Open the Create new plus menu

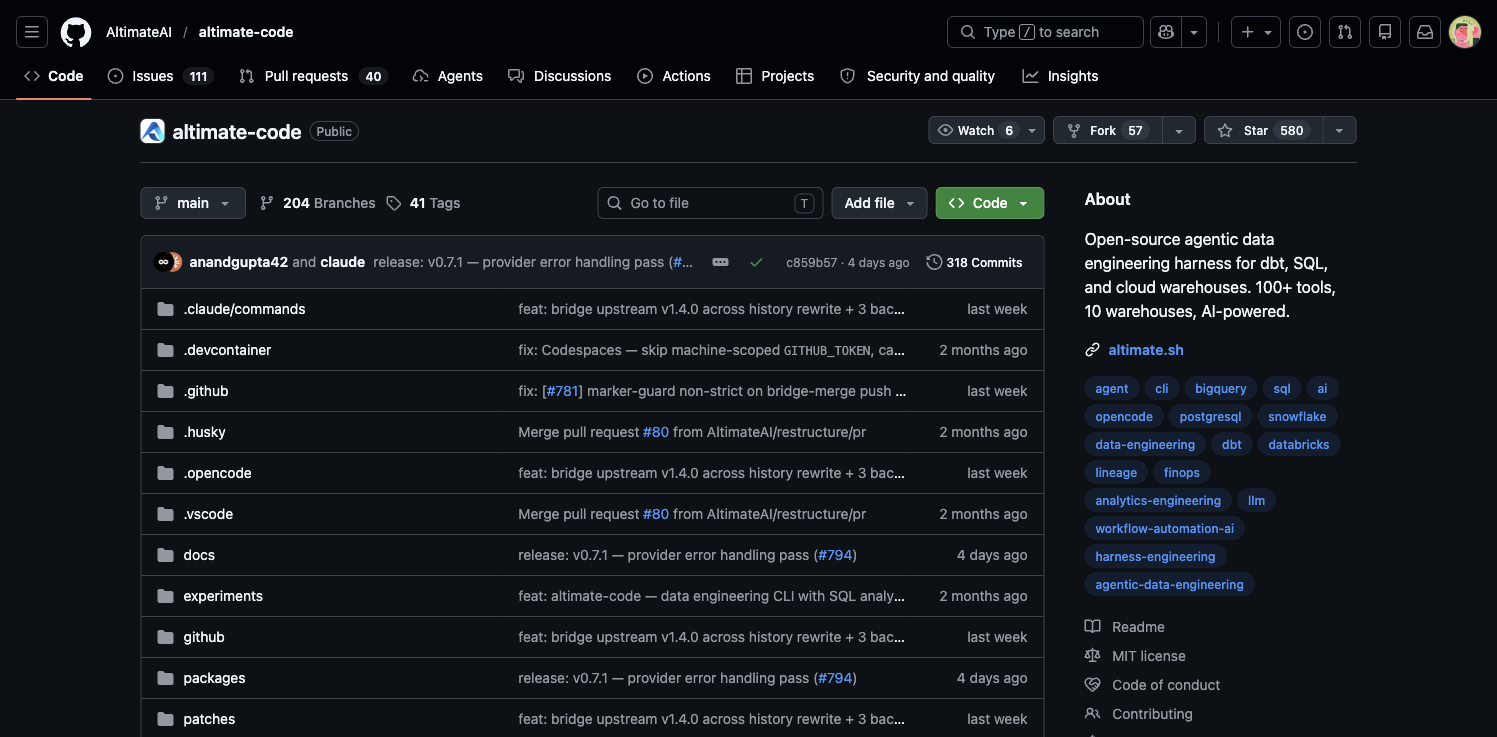(1256, 32)
